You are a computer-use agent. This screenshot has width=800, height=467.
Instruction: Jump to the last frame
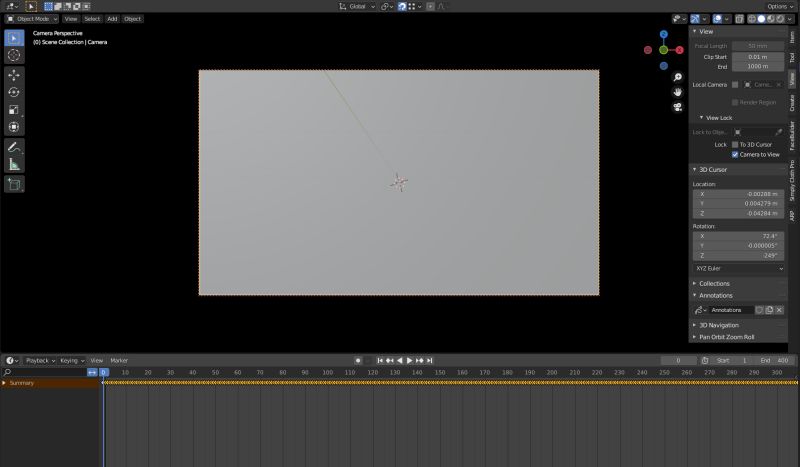(x=430, y=360)
